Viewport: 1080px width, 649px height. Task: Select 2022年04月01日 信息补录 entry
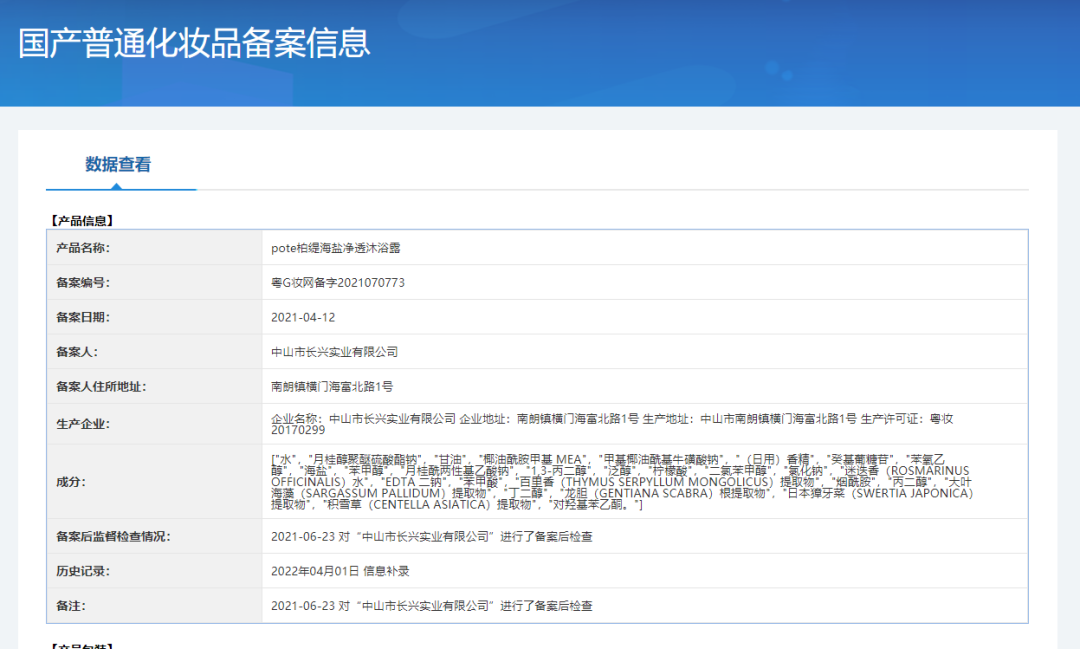pos(340,571)
